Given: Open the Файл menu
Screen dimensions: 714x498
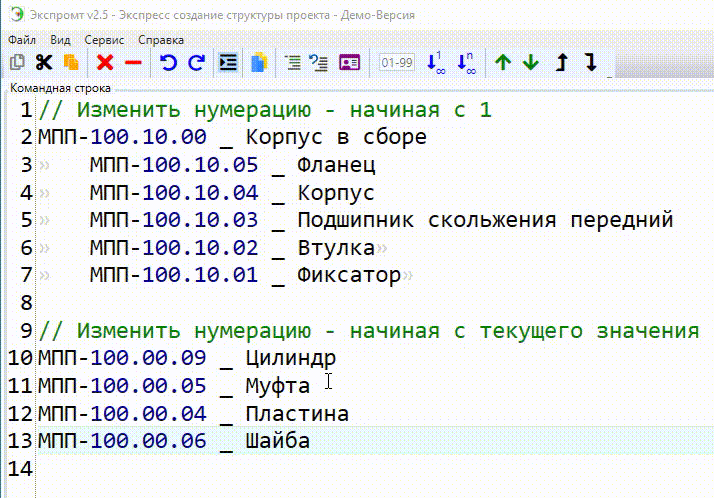Looking at the screenshot, I should pos(22,40).
